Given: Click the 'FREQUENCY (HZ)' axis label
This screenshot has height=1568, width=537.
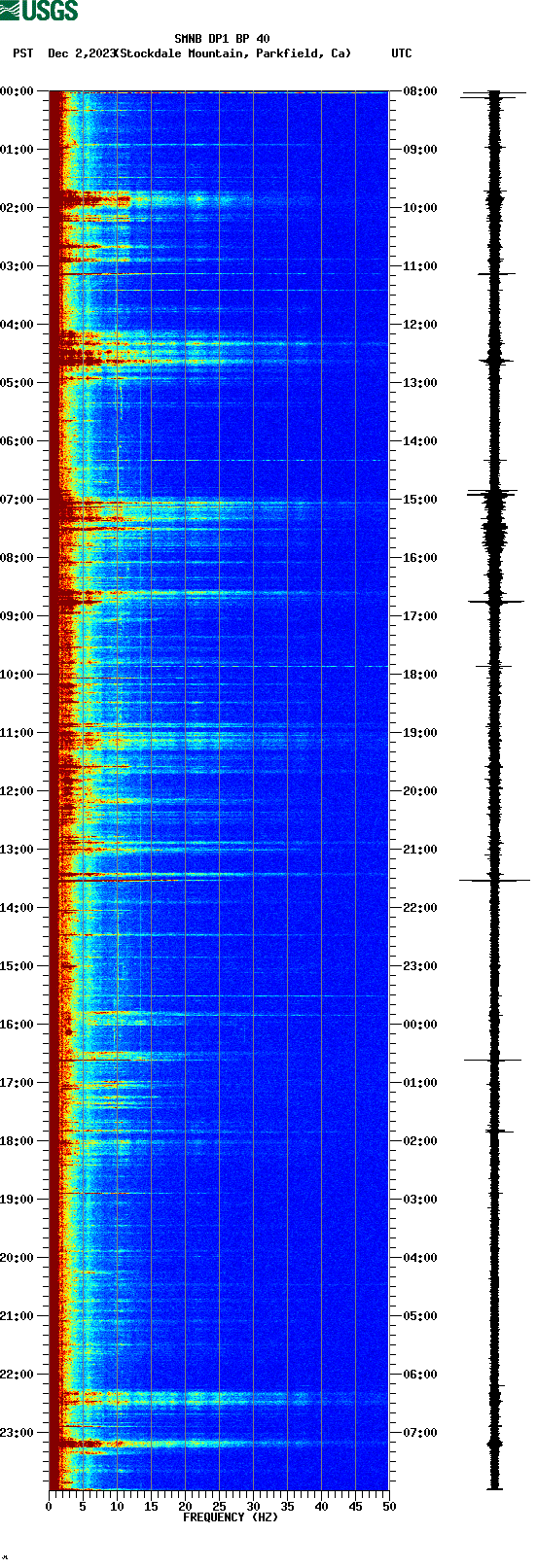Looking at the screenshot, I should pos(231,1517).
